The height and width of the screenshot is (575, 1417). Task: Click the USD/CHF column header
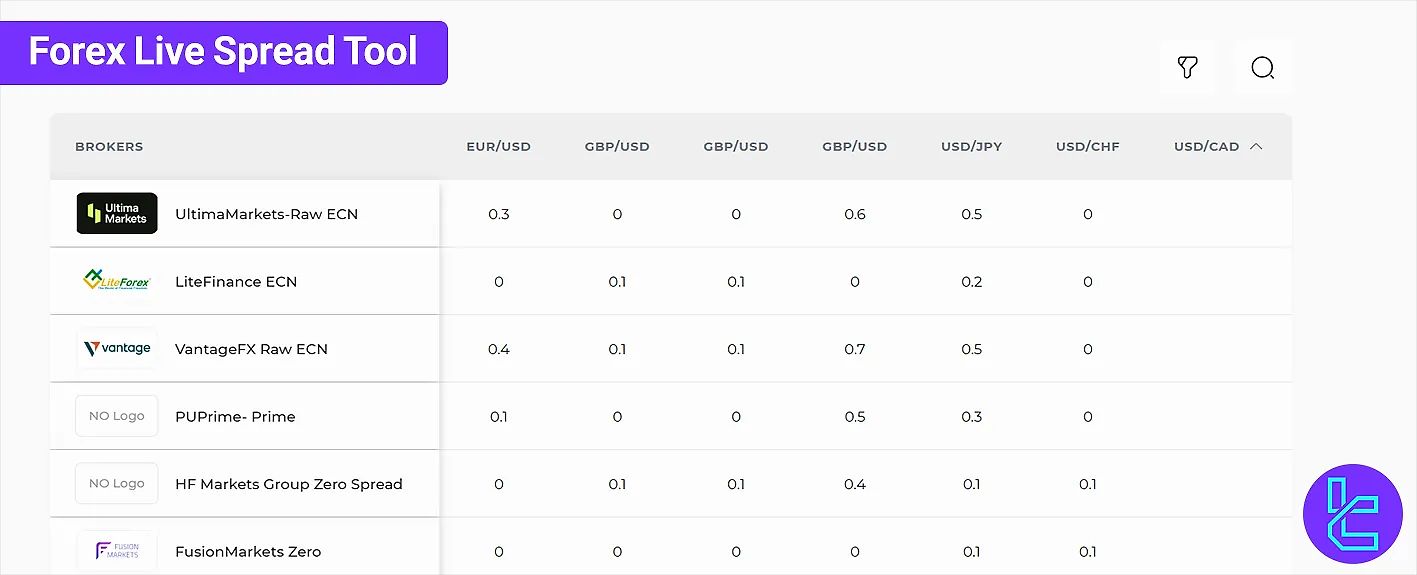click(1087, 146)
